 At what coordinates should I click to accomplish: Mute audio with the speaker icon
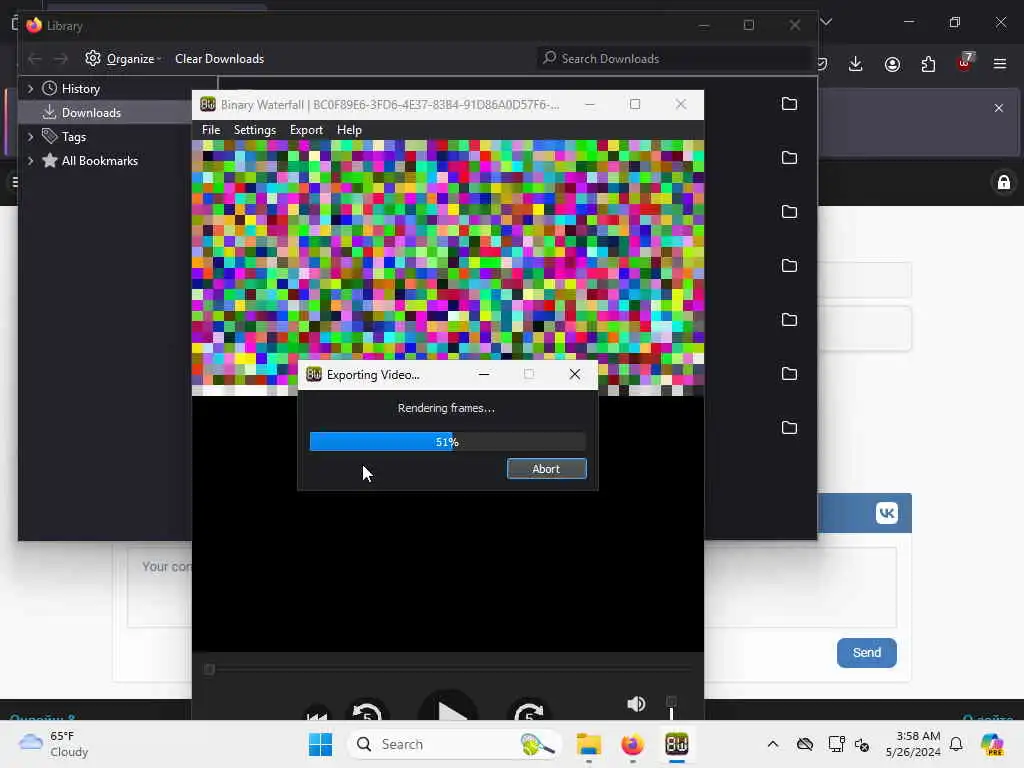(x=636, y=704)
